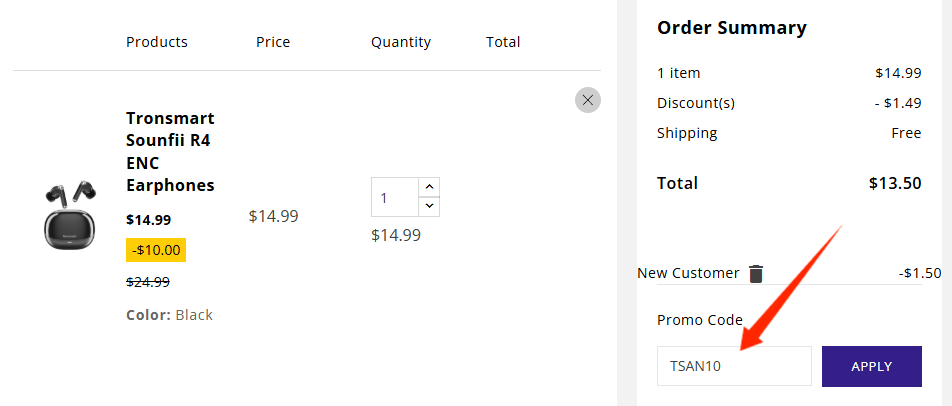Select the Quantity column header
The width and height of the screenshot is (952, 406).
click(x=401, y=42)
